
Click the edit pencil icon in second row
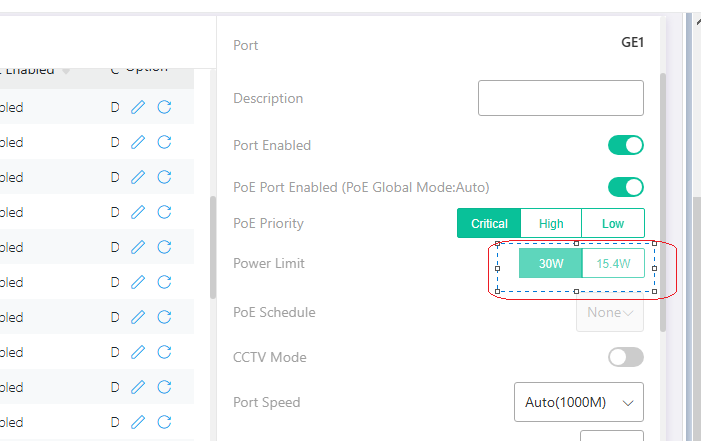138,142
